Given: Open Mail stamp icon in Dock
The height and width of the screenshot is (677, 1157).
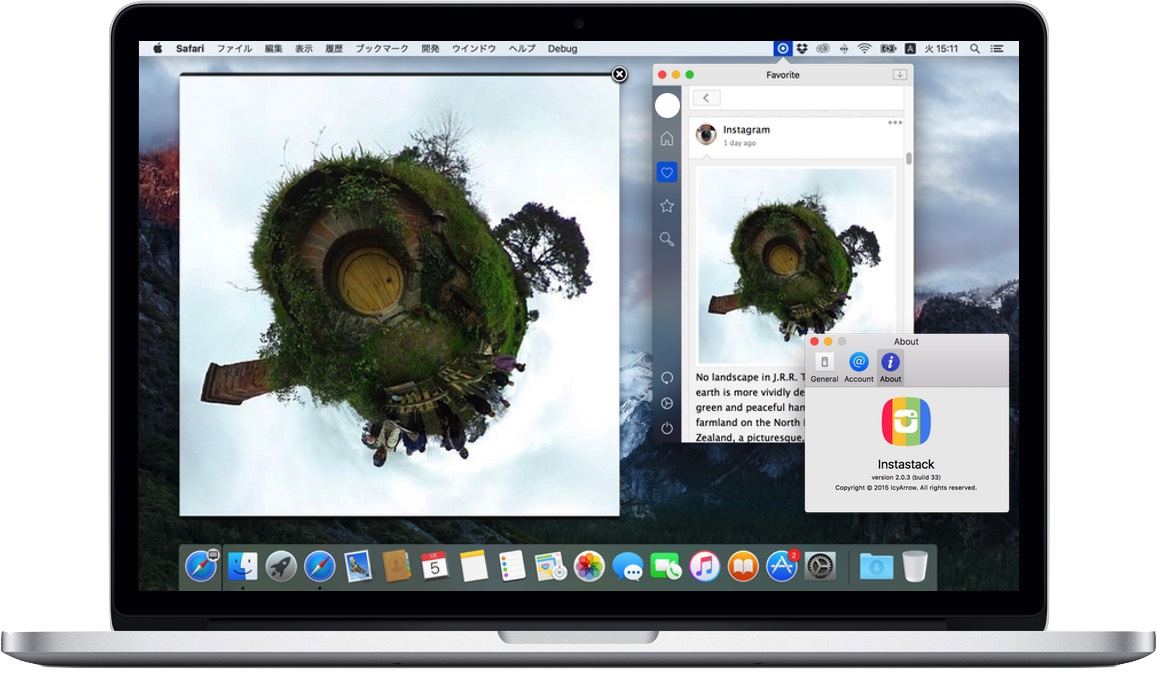Looking at the screenshot, I should point(358,567).
